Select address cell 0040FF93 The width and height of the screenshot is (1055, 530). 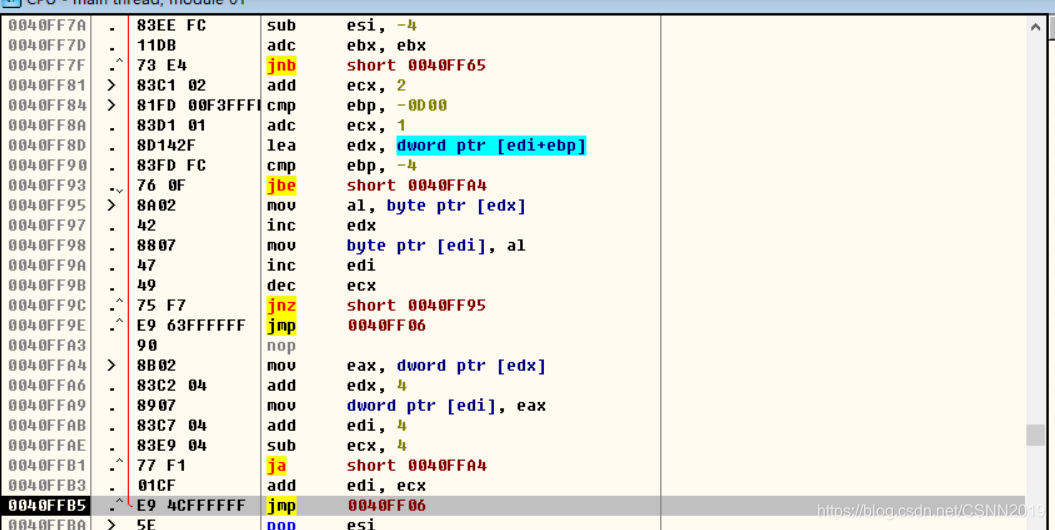point(47,186)
